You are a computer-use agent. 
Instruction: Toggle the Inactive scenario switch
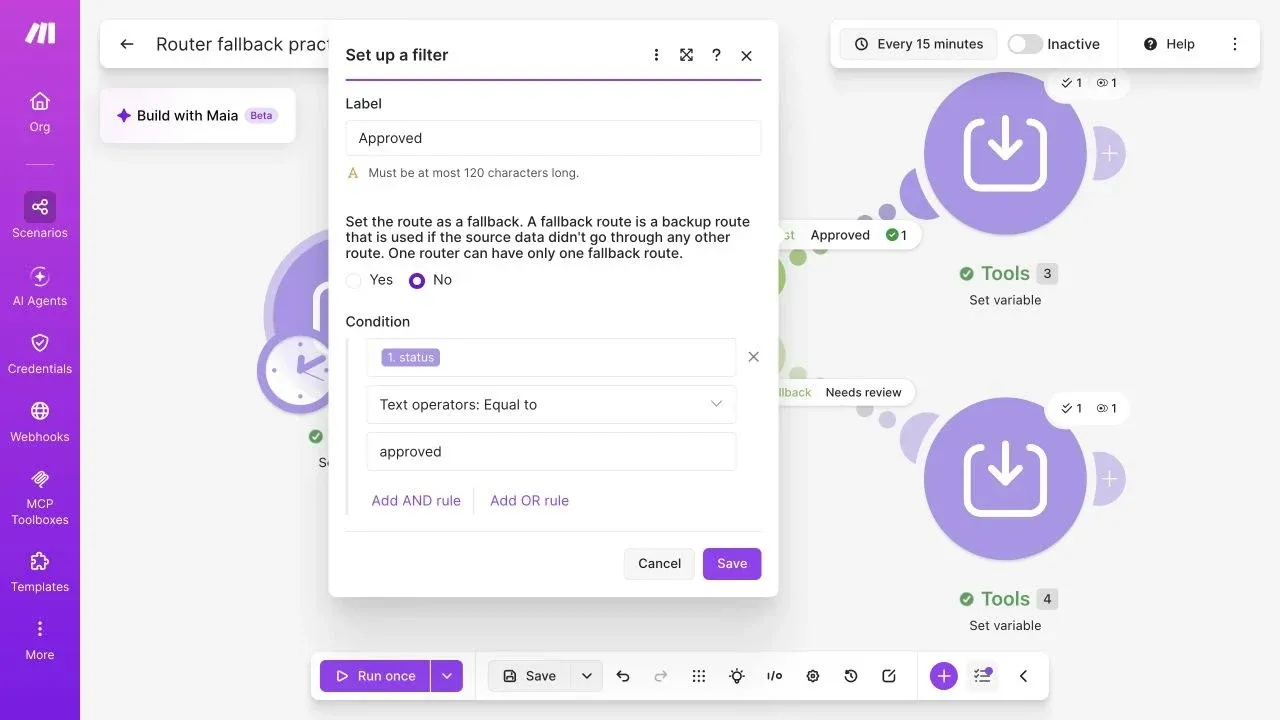coord(1025,44)
